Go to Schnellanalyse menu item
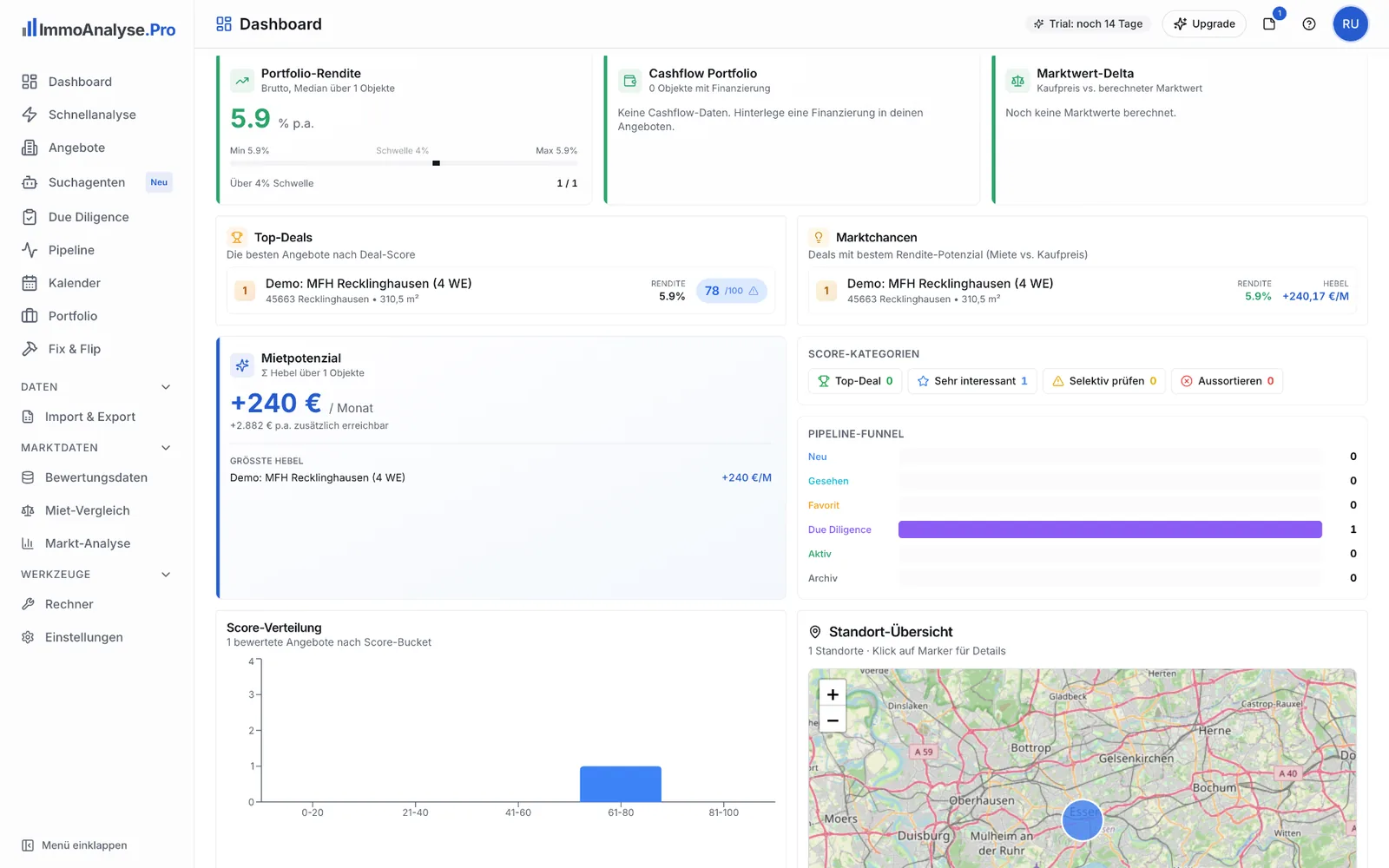Viewport: 1389px width, 868px height. click(x=96, y=115)
